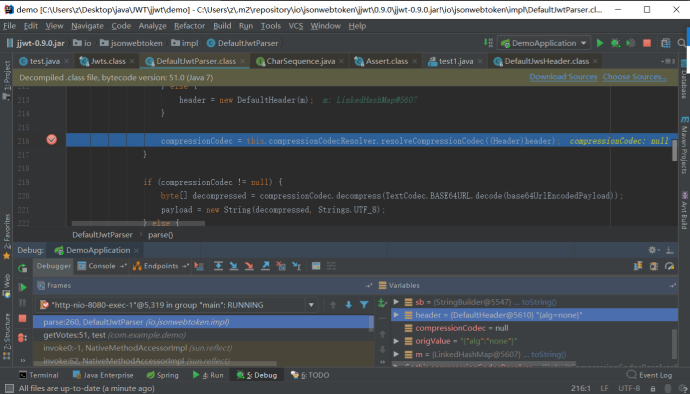
Task: Switch to the Endpoints debug tab
Action: 161,266
